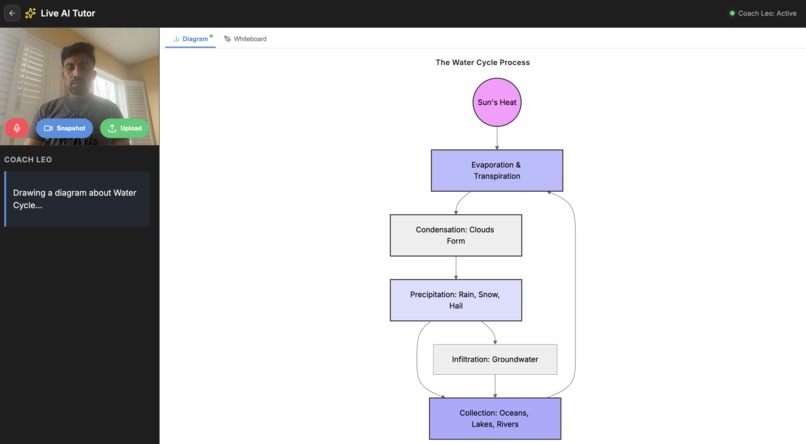The height and width of the screenshot is (444, 806).
Task: Click the Live AI Tutor title text
Action: click(68, 13)
